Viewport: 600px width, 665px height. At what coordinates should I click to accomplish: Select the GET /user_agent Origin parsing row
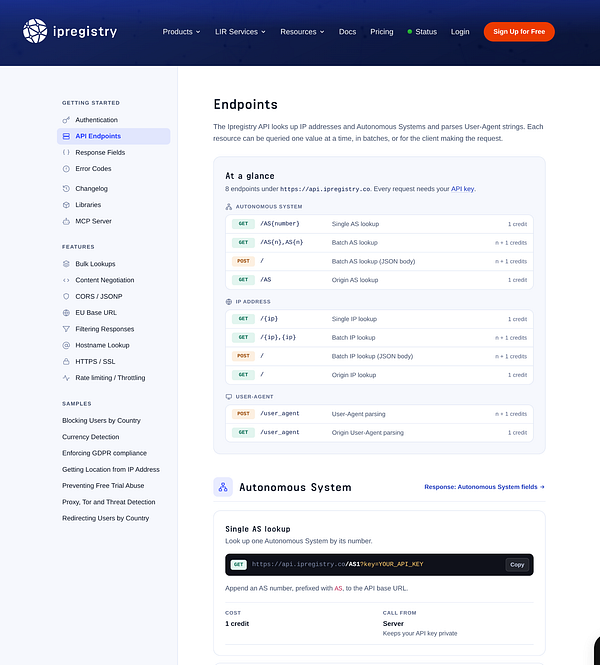pyautogui.click(x=379, y=433)
